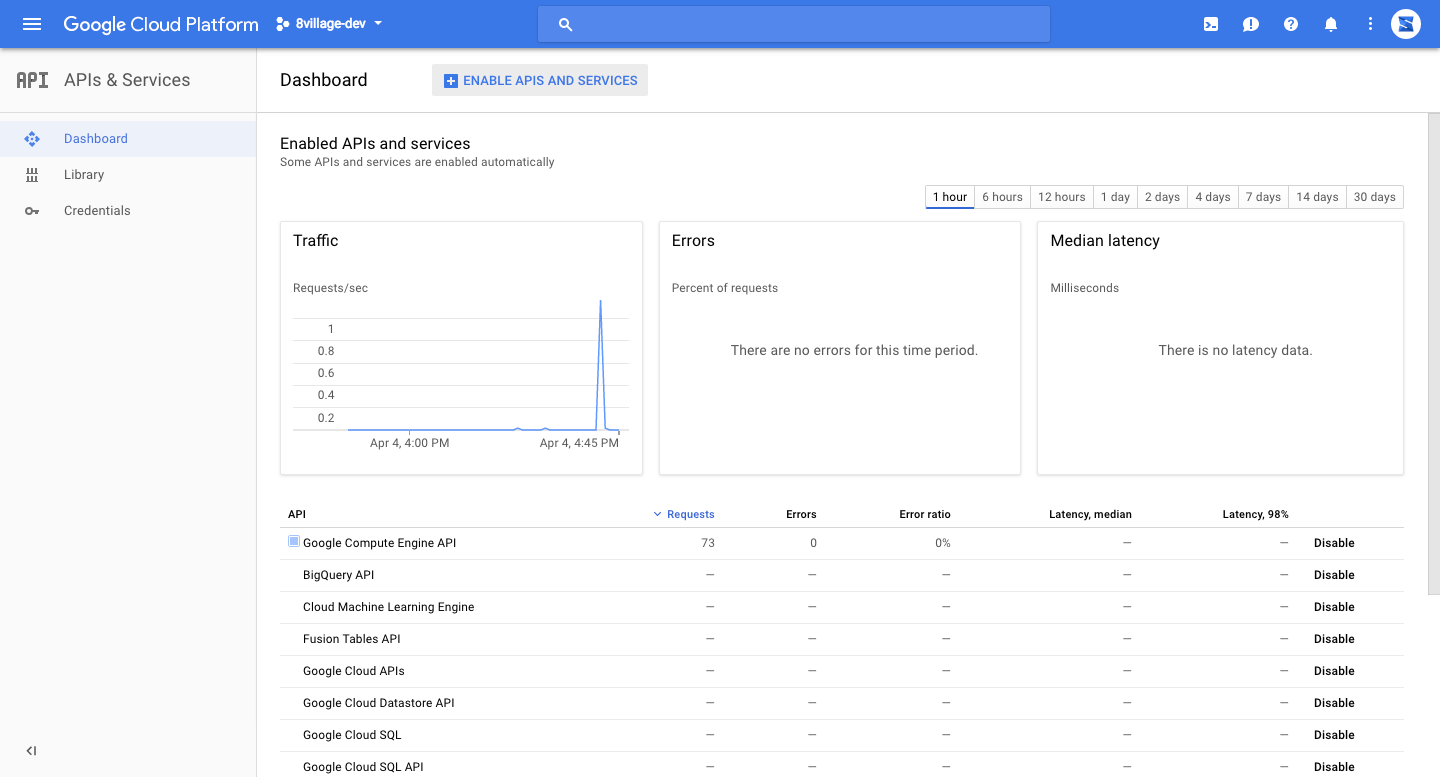This screenshot has height=777, width=1440.
Task: Open the user account avatar
Action: [1406, 24]
